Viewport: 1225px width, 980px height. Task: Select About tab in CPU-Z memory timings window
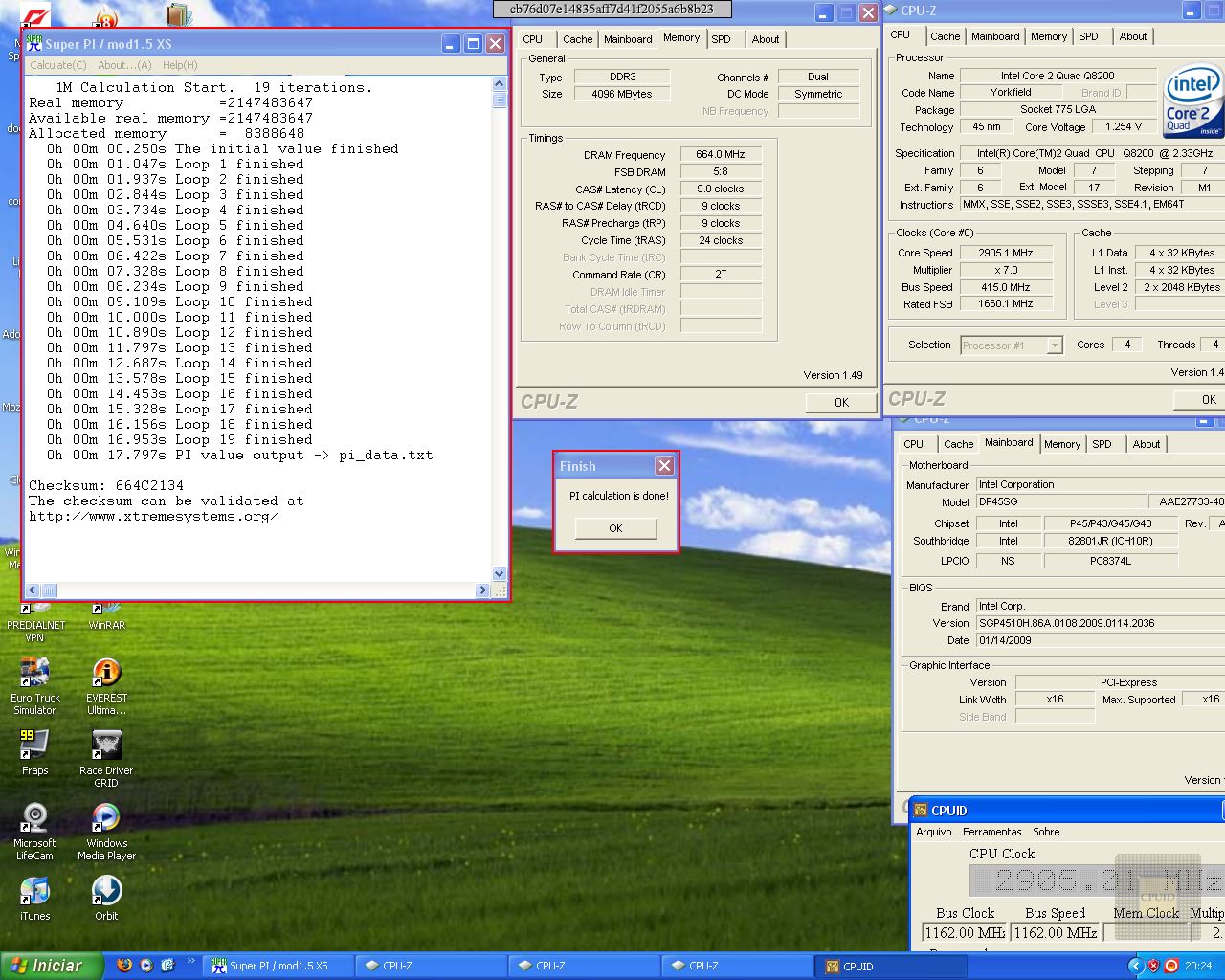coord(765,39)
